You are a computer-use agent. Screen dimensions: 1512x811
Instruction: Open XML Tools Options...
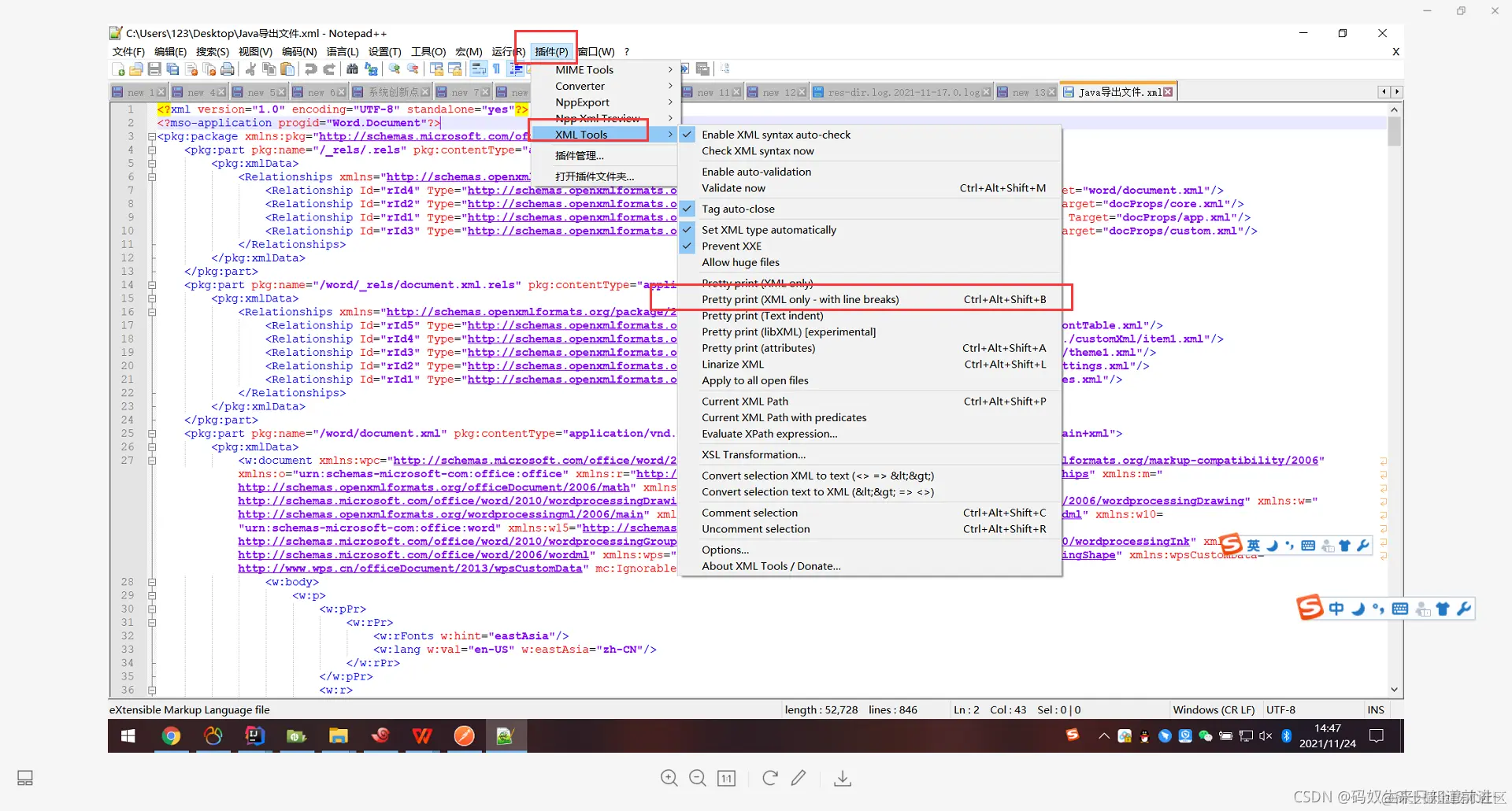click(x=870, y=550)
